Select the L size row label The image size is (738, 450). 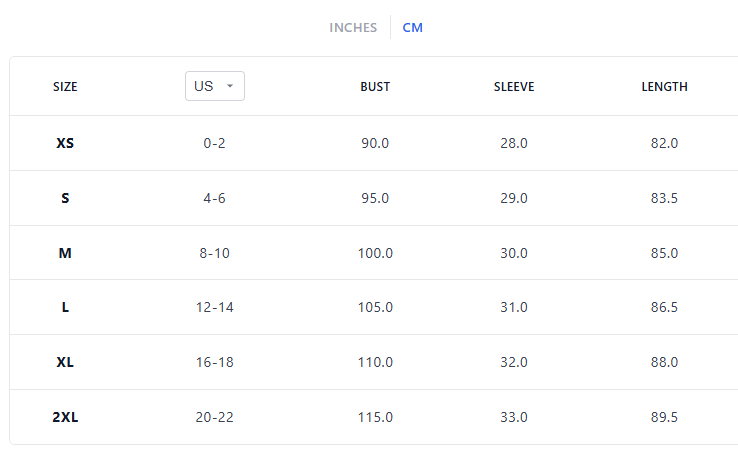point(65,307)
